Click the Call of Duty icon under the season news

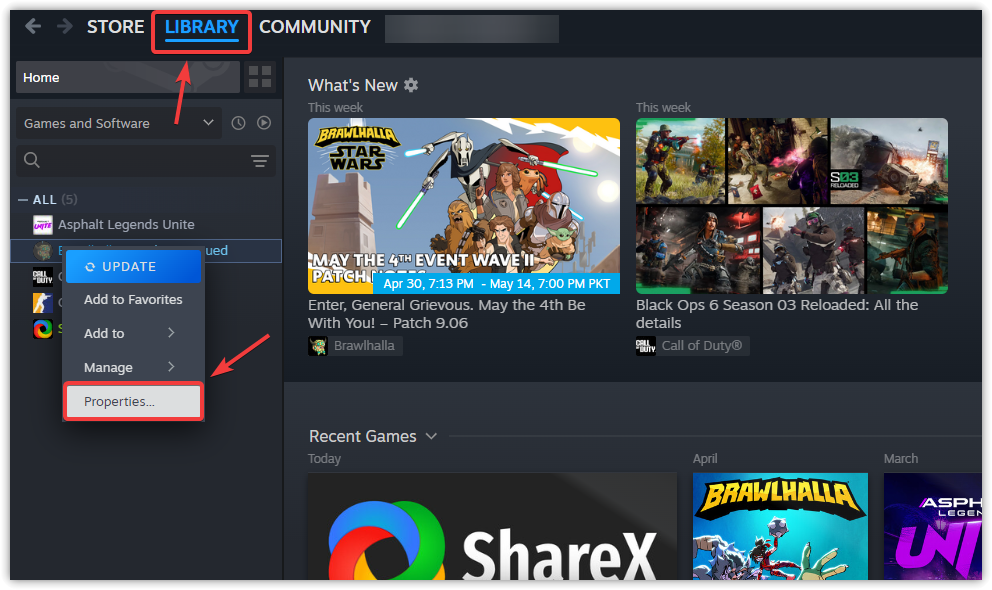tap(645, 345)
